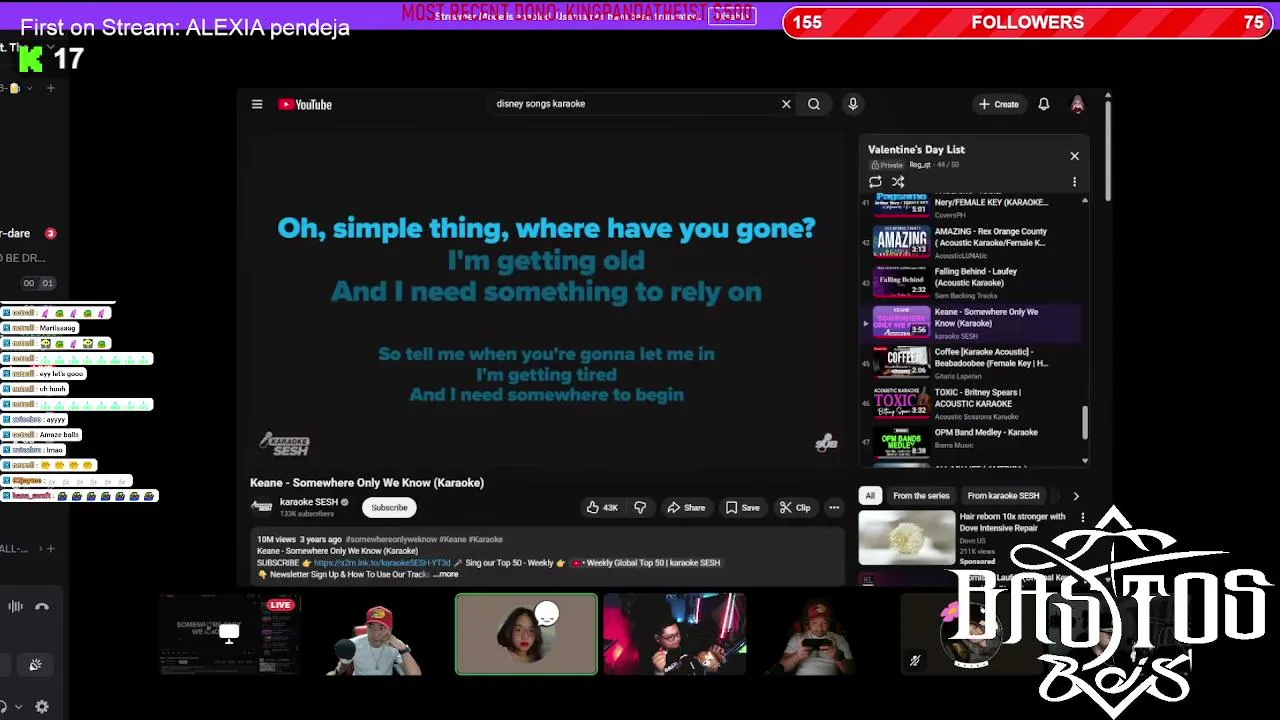
Task: Play Coffee Beabadoobee karaoke from playlist
Action: pos(970,363)
